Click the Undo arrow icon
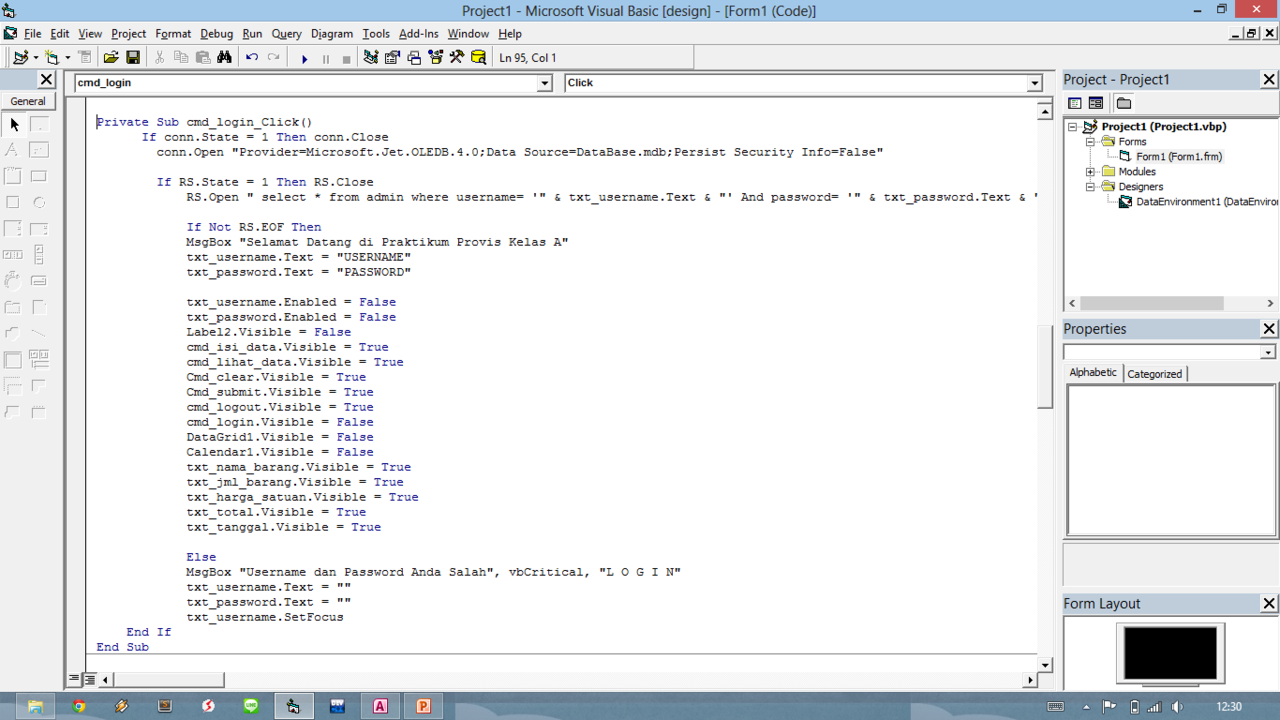 pyautogui.click(x=252, y=58)
